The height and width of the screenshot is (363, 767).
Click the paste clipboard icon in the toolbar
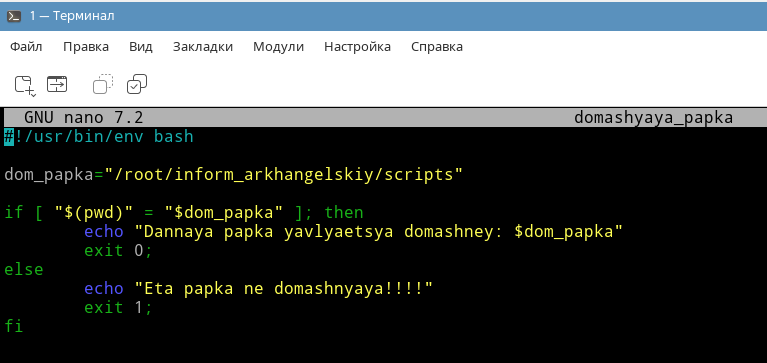[137, 84]
